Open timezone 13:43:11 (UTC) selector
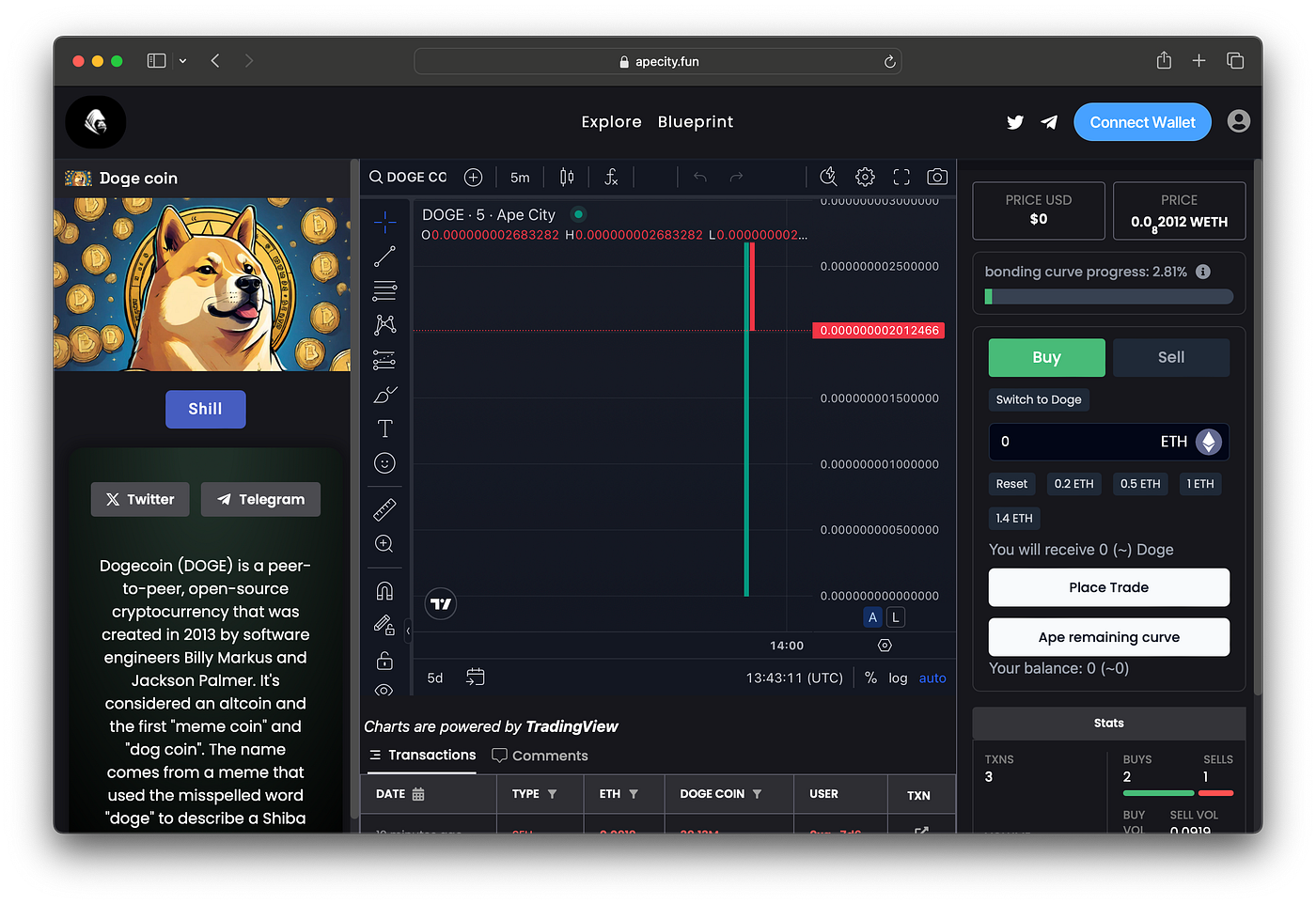 pos(794,678)
